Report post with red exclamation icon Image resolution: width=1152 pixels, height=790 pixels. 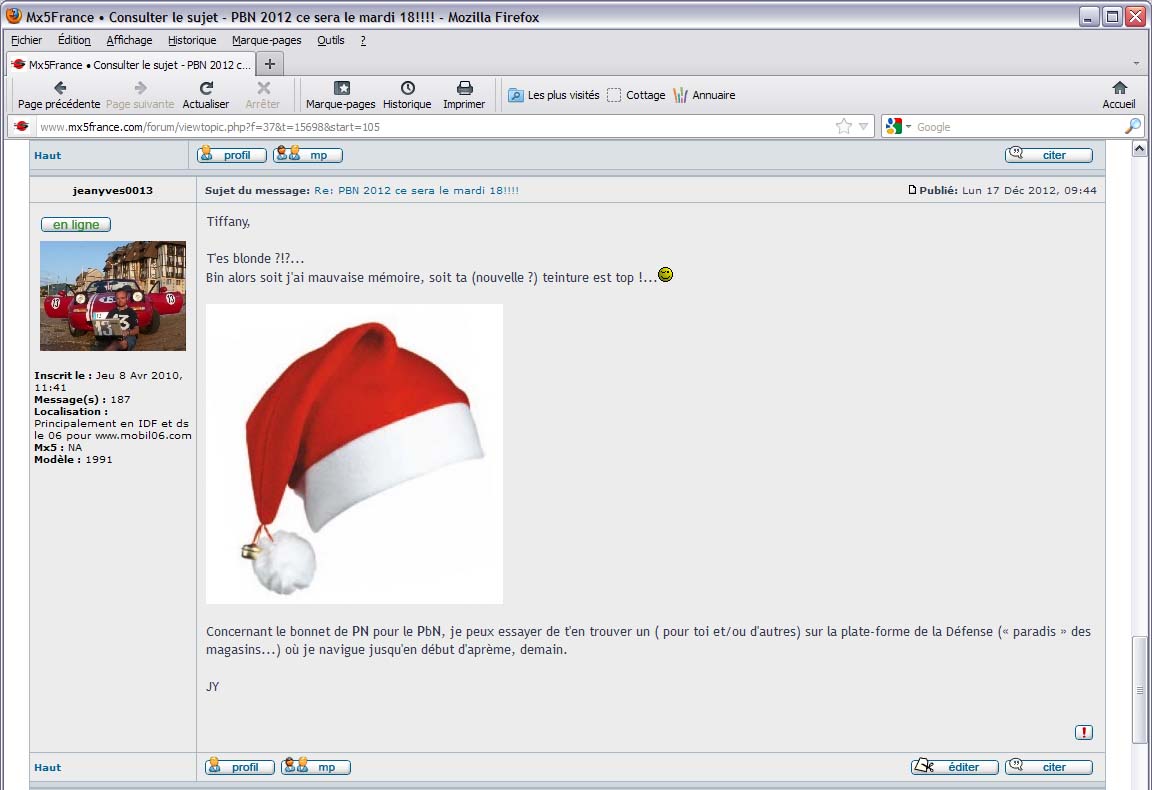pyautogui.click(x=1084, y=732)
